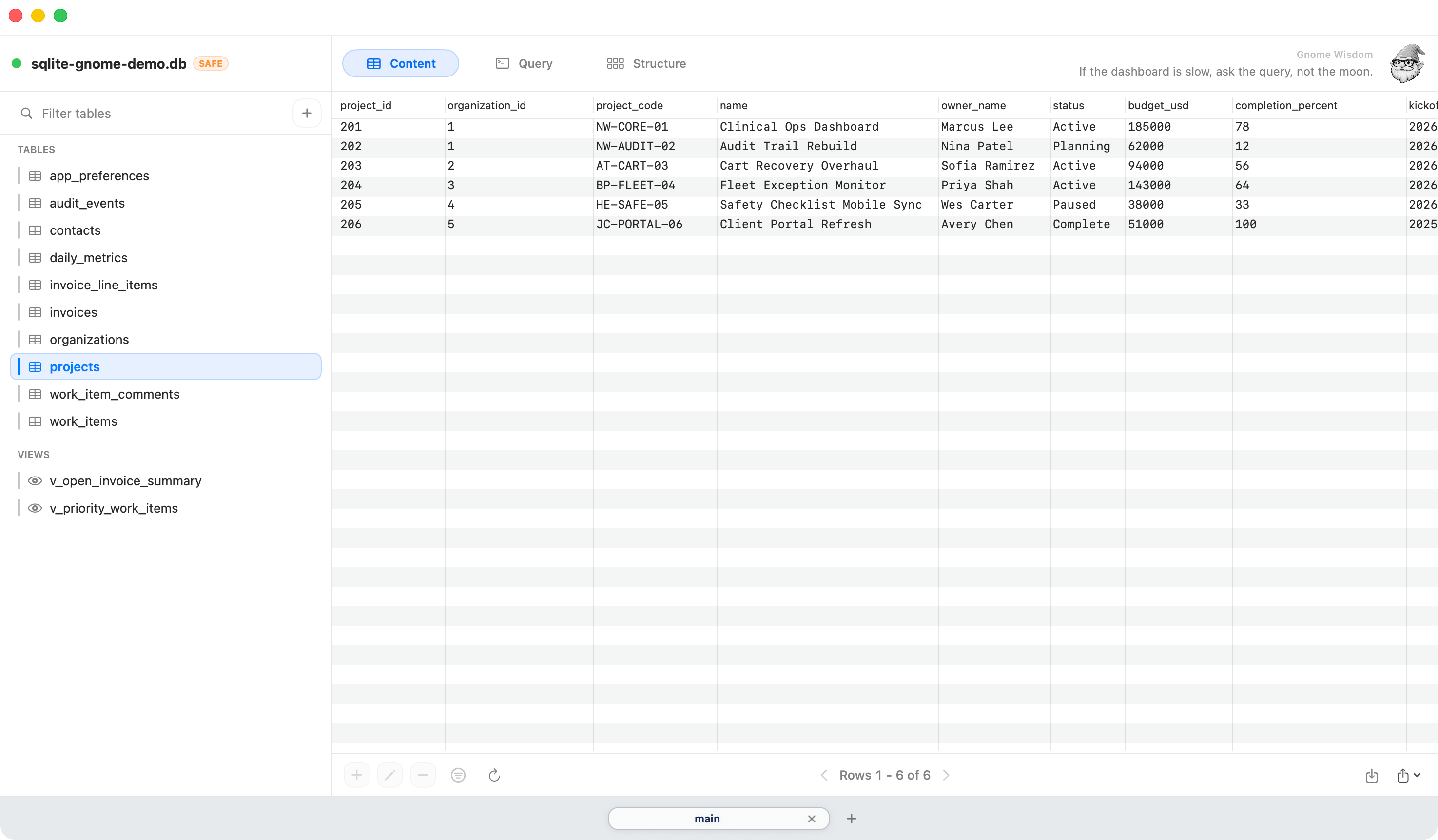The height and width of the screenshot is (840, 1438).
Task: Open the work_item_comments table
Action: coord(165,394)
